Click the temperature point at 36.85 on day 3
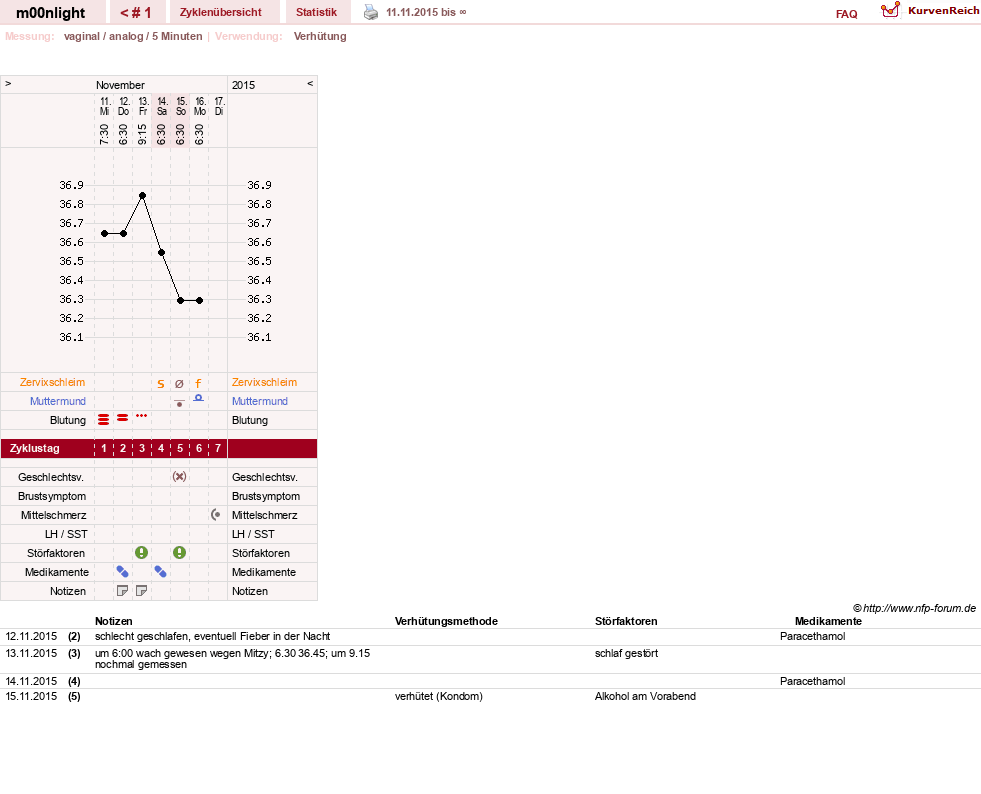The image size is (981, 794). [142, 196]
